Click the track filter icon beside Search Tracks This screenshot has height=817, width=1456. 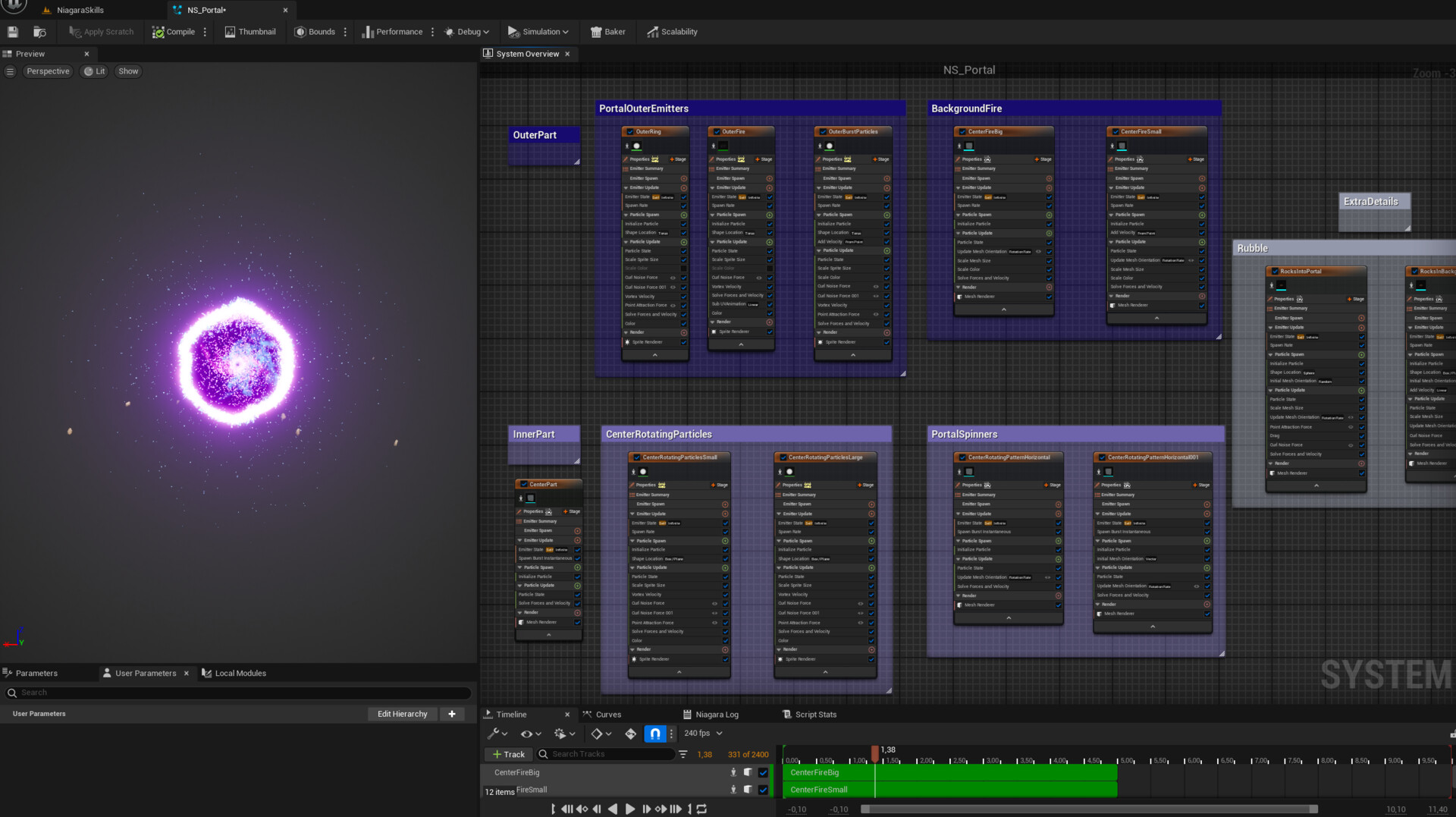683,754
